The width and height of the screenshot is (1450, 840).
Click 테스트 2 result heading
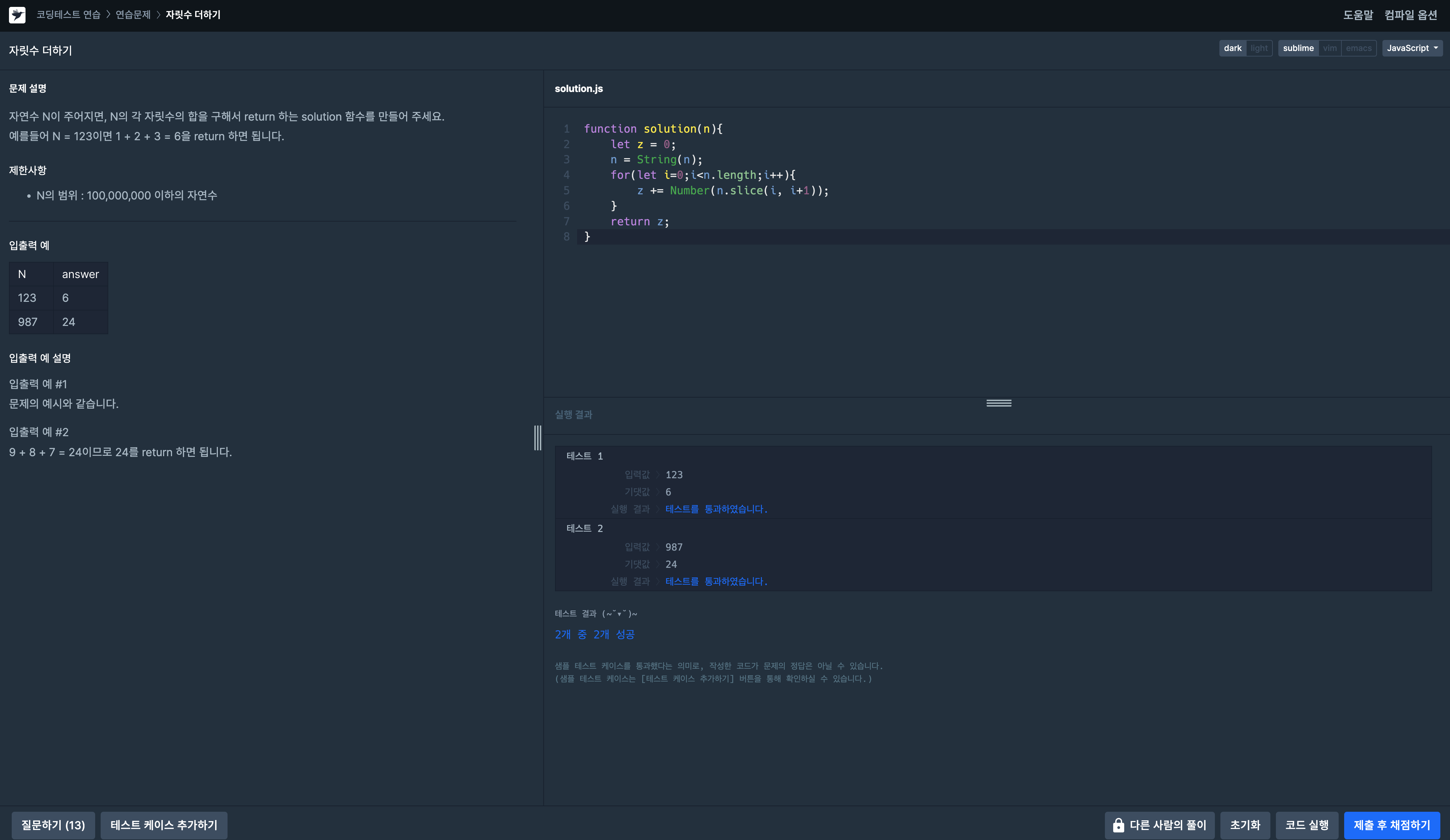tap(585, 529)
